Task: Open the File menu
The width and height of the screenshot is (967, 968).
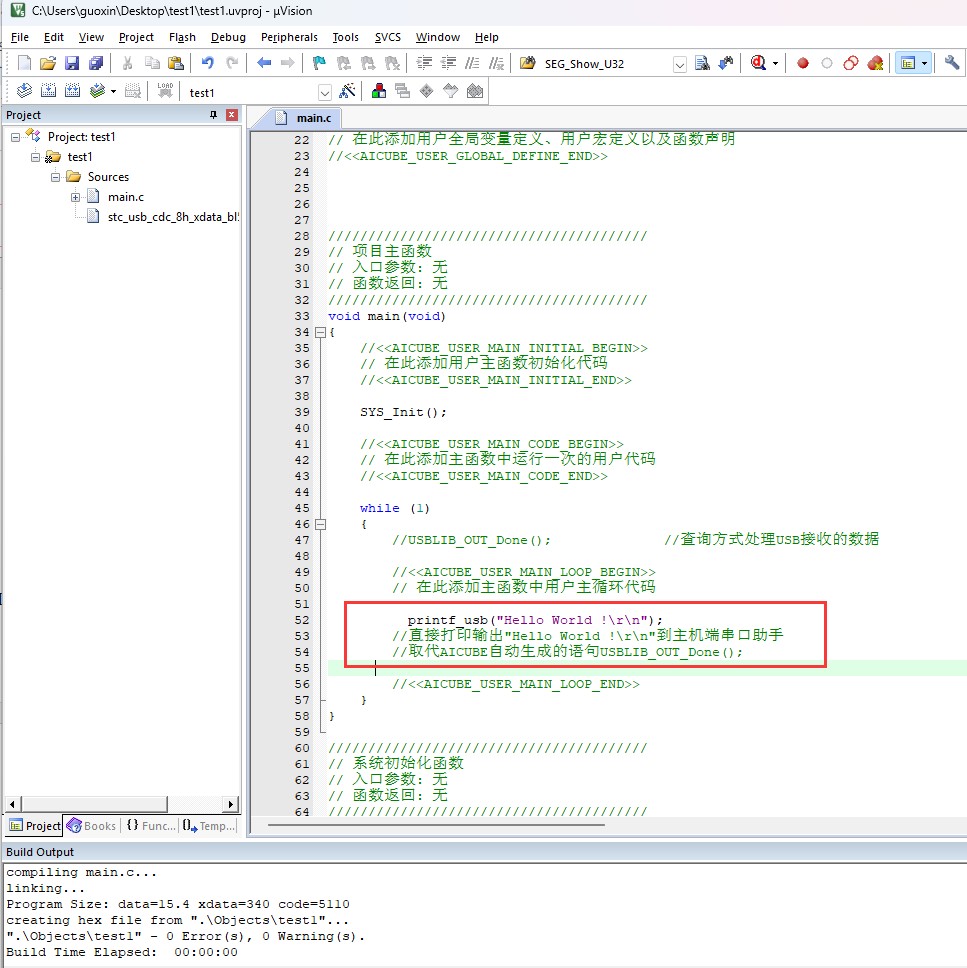Action: point(20,37)
